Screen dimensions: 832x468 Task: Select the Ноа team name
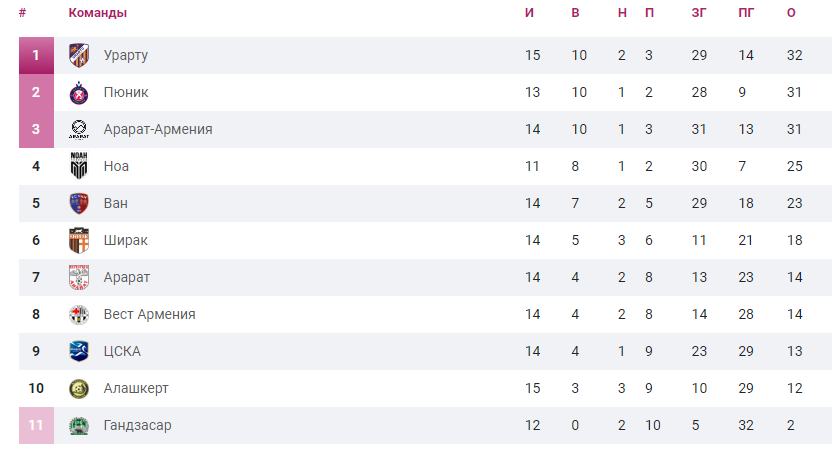point(116,166)
